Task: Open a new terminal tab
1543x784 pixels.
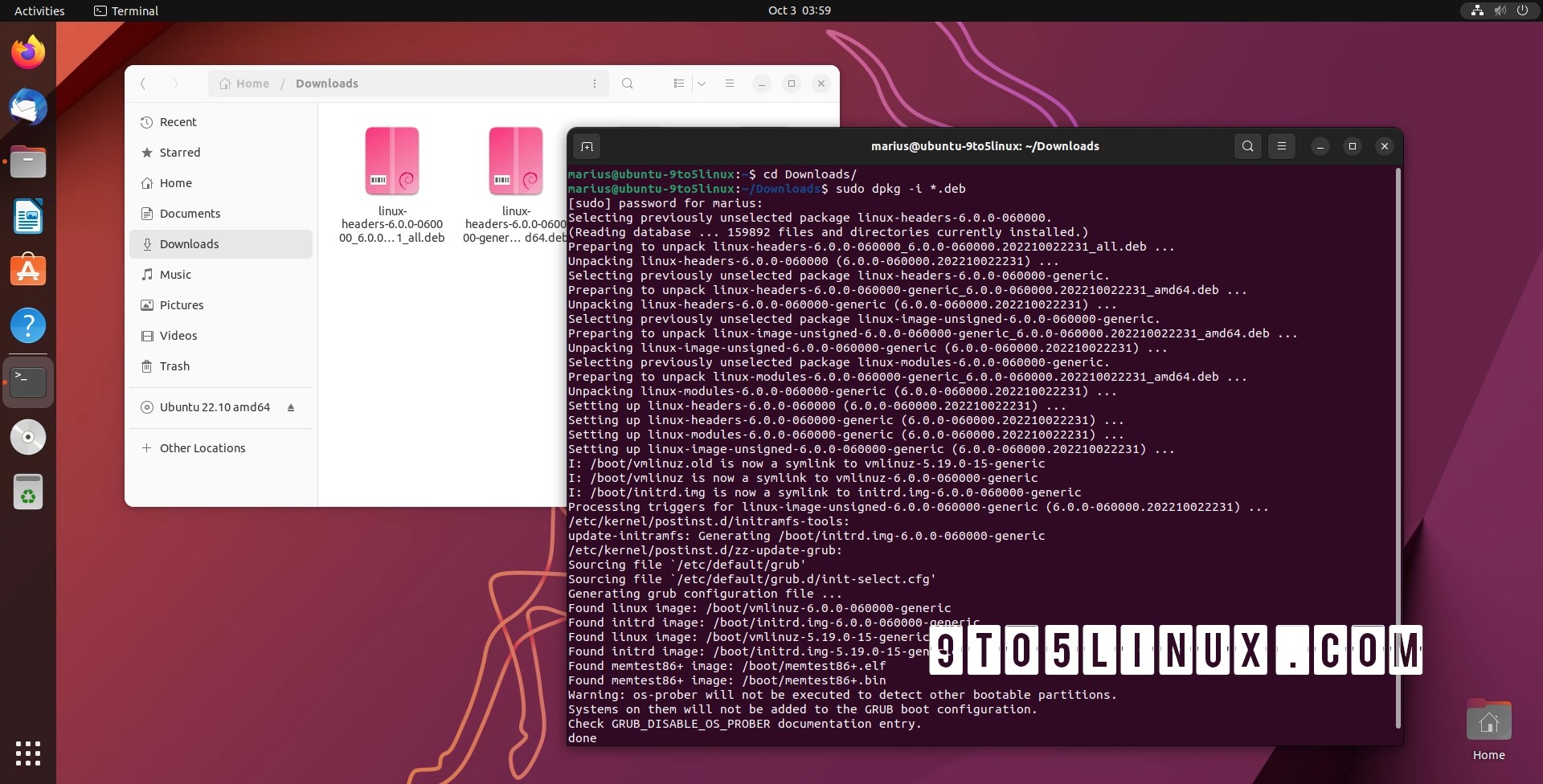Action: tap(587, 146)
